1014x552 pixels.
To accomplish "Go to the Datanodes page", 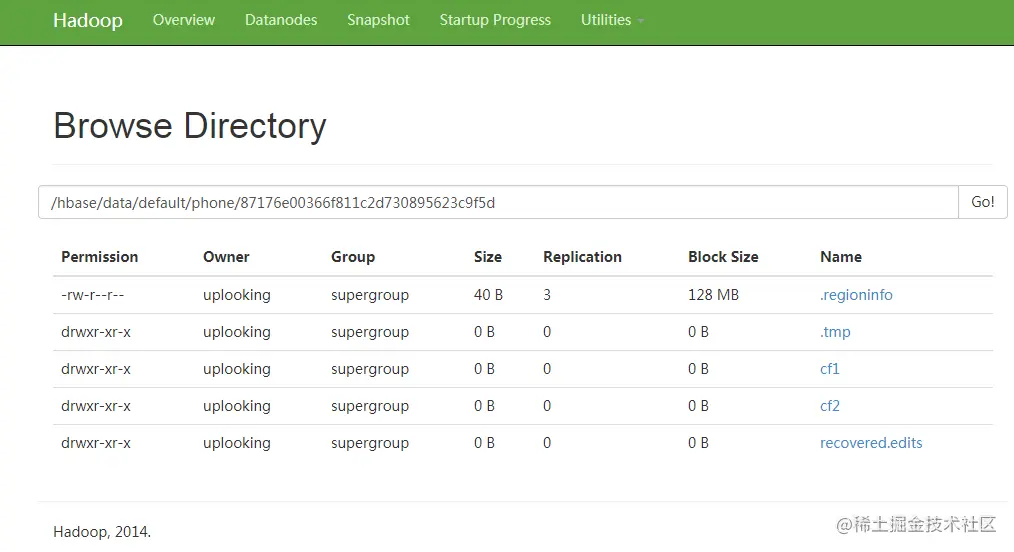I will point(281,20).
